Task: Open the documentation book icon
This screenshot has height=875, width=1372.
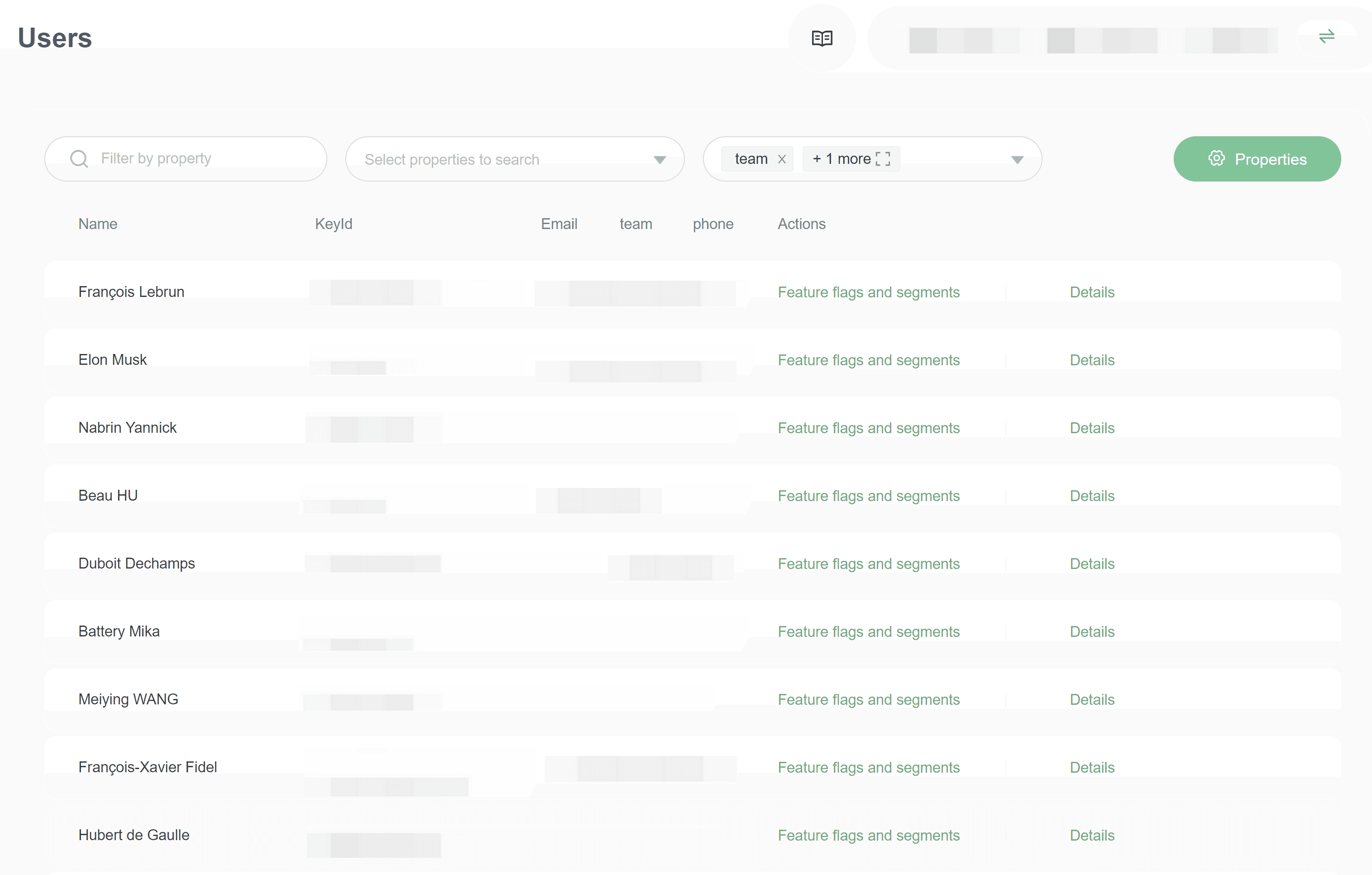Action: point(822,38)
